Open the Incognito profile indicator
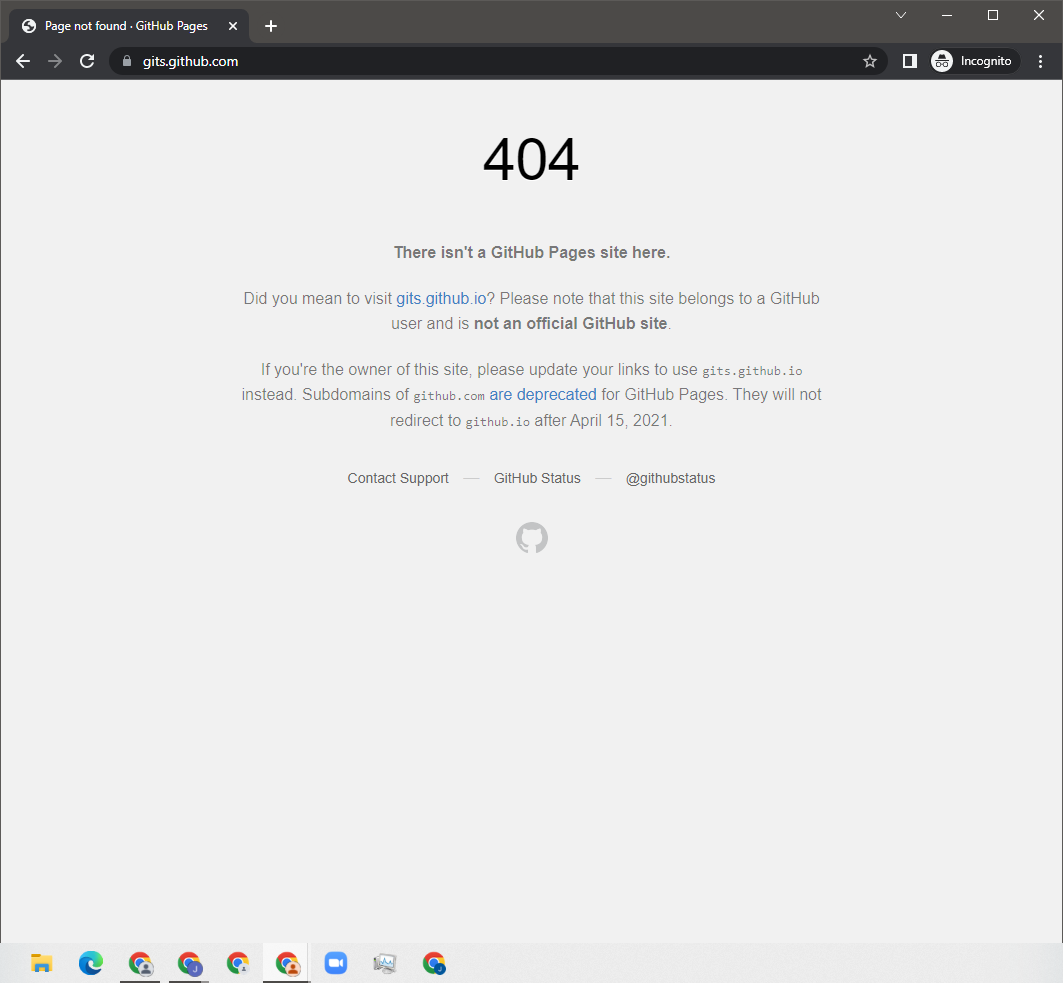 tap(974, 61)
